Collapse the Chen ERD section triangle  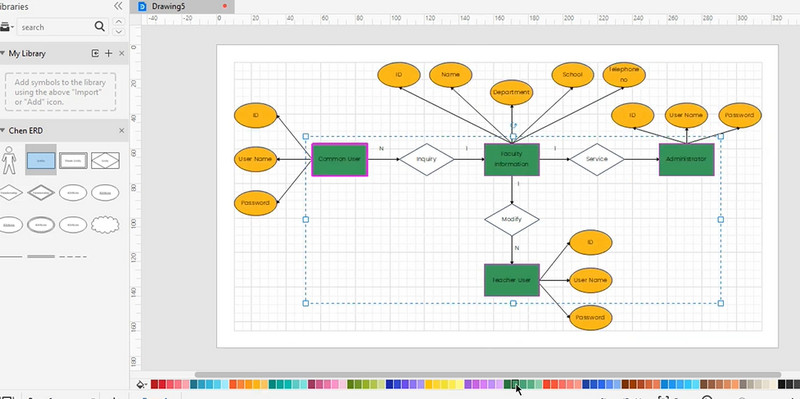pyautogui.click(x=3, y=131)
